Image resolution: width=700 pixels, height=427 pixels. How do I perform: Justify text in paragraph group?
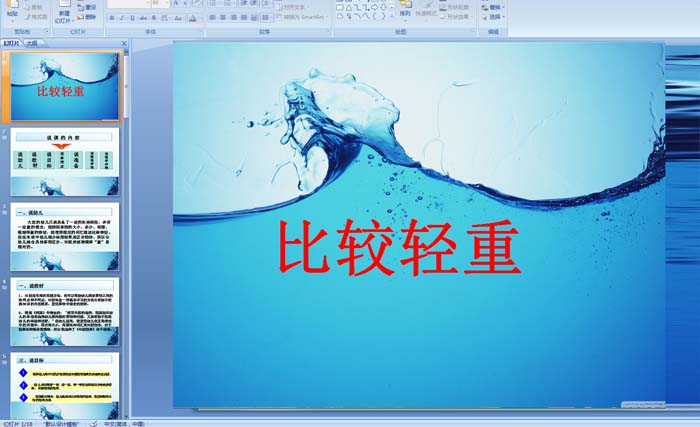(244, 17)
